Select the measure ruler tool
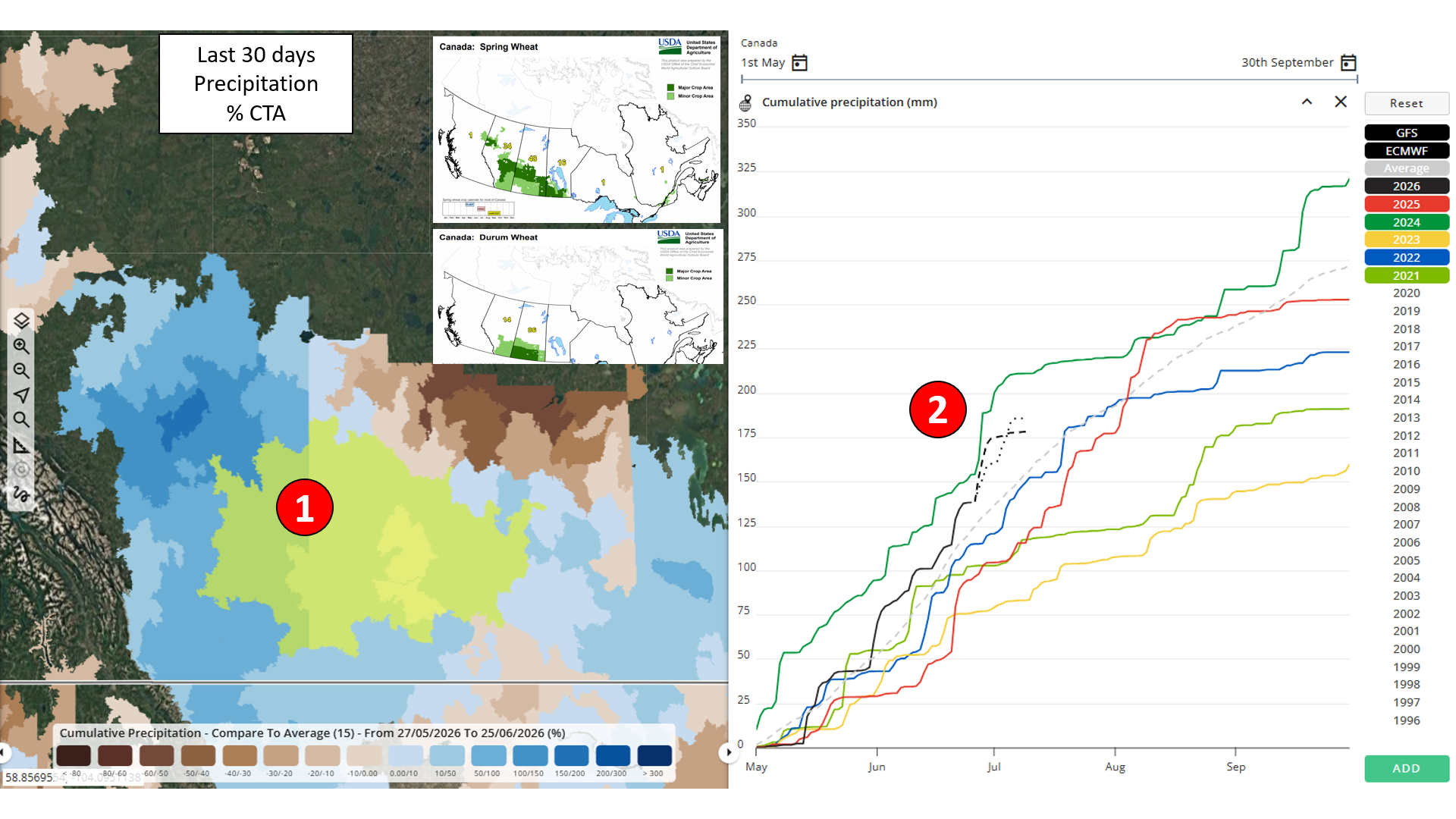 pos(21,445)
